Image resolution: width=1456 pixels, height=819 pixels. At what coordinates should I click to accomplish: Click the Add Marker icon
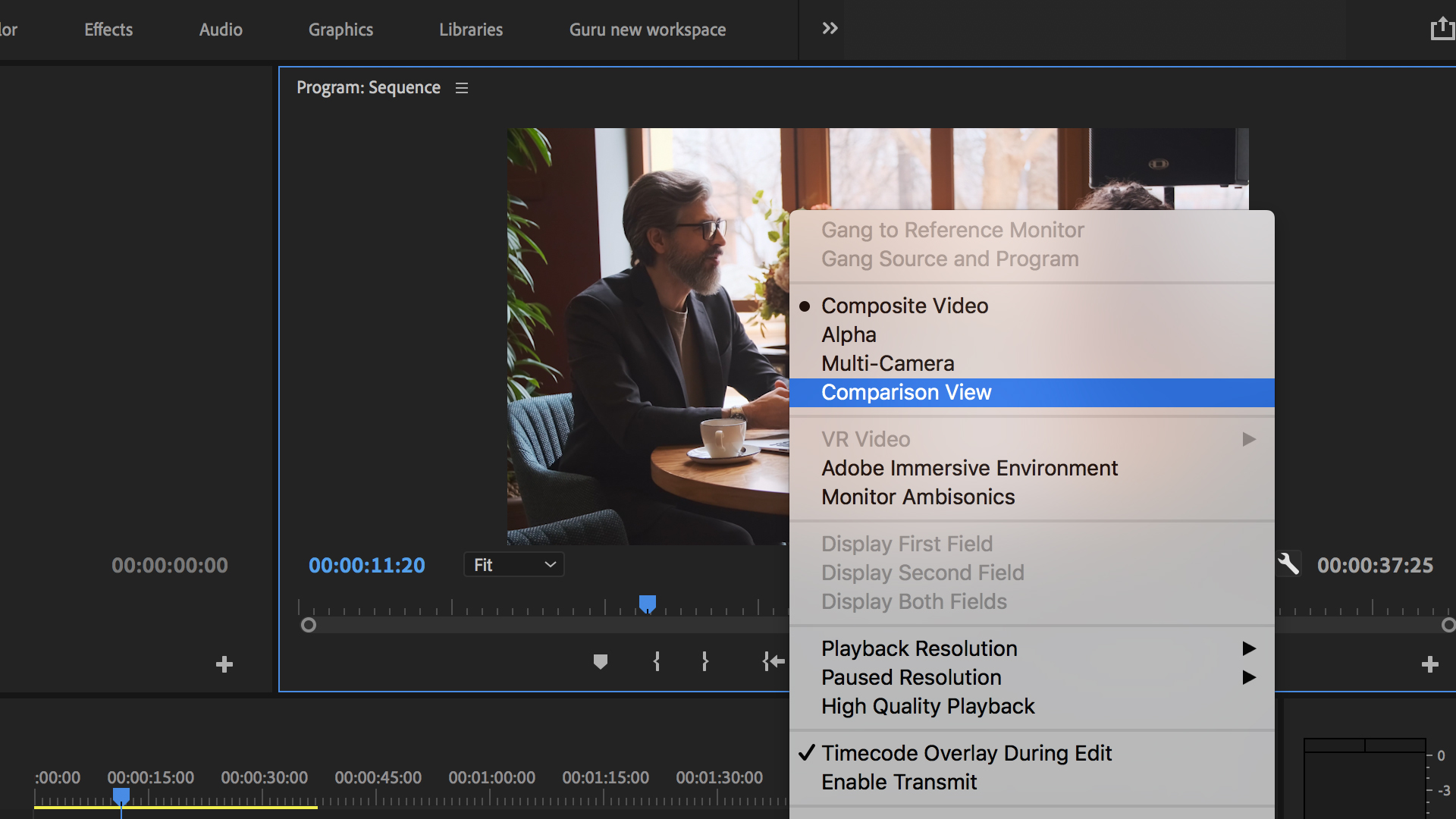[x=601, y=661]
